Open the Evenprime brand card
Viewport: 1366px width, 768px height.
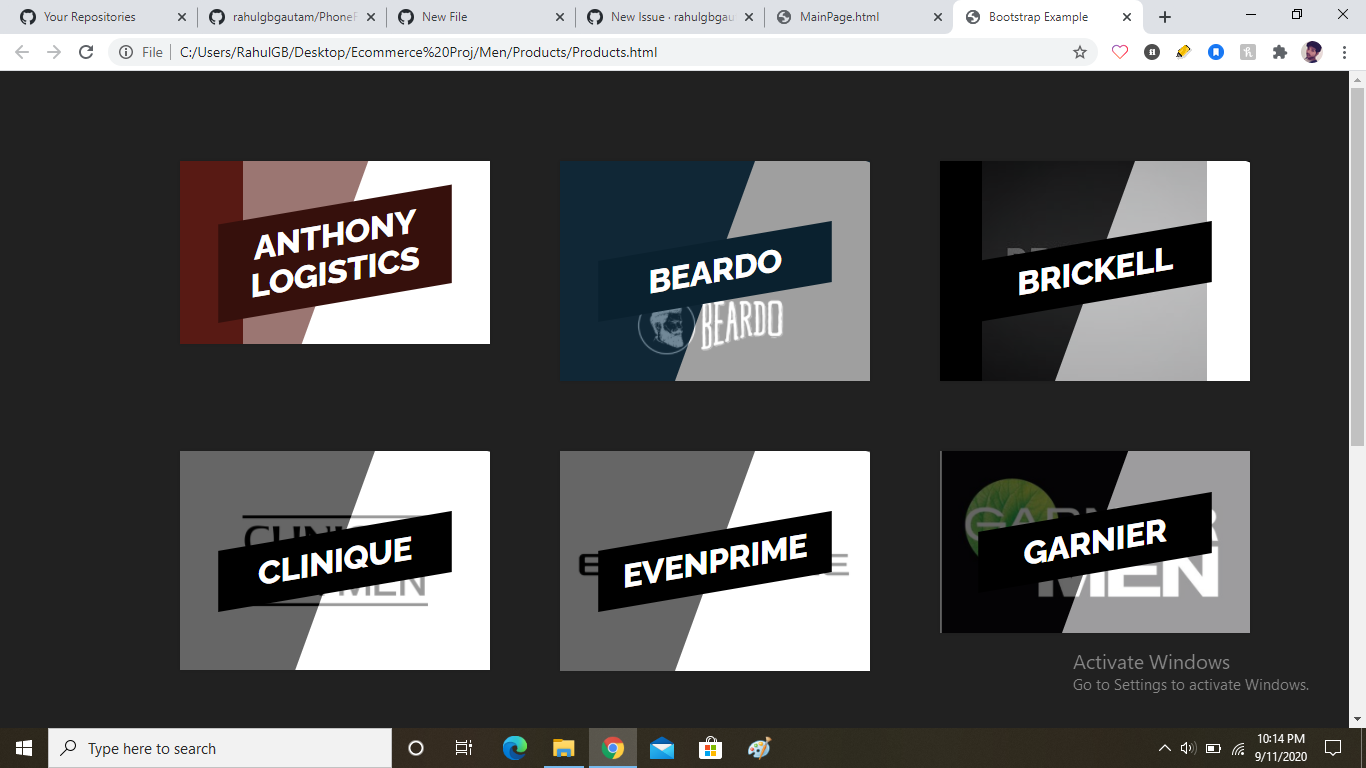pyautogui.click(x=715, y=561)
